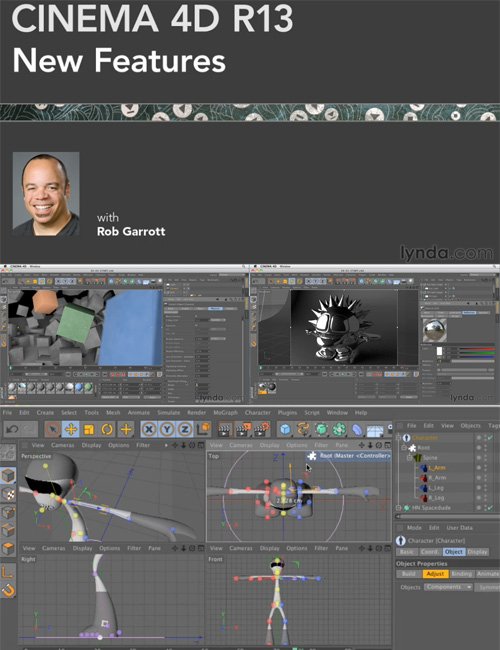The image size is (500, 650).
Task: Select the R_Arm object in the tree
Action: (437, 478)
